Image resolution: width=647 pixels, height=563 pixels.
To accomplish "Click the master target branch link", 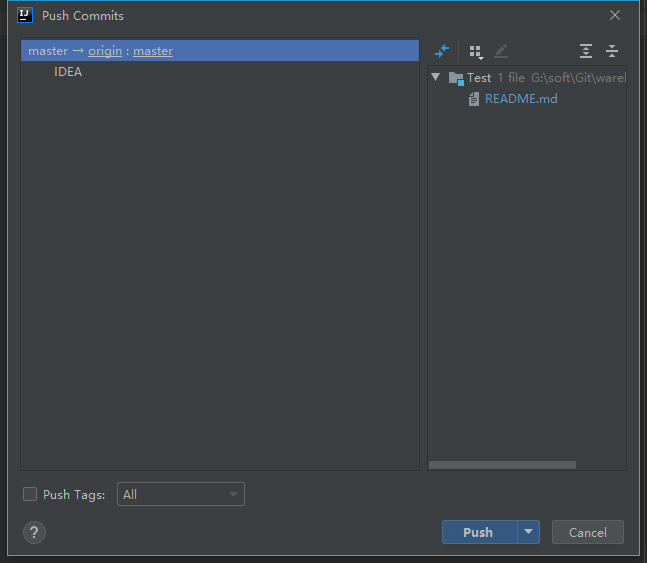I will pos(153,51).
